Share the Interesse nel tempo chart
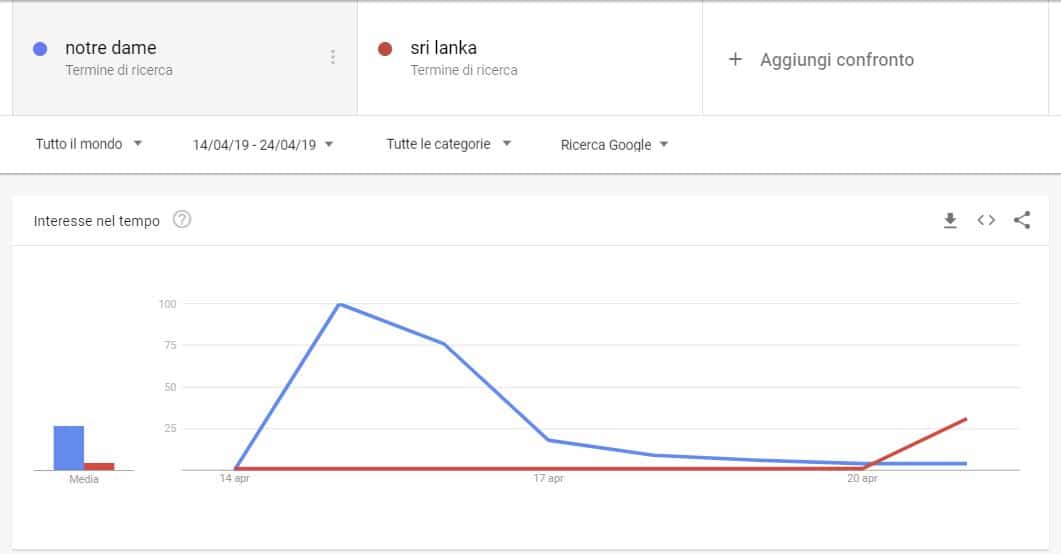The image size is (1061, 554). [x=1021, y=221]
